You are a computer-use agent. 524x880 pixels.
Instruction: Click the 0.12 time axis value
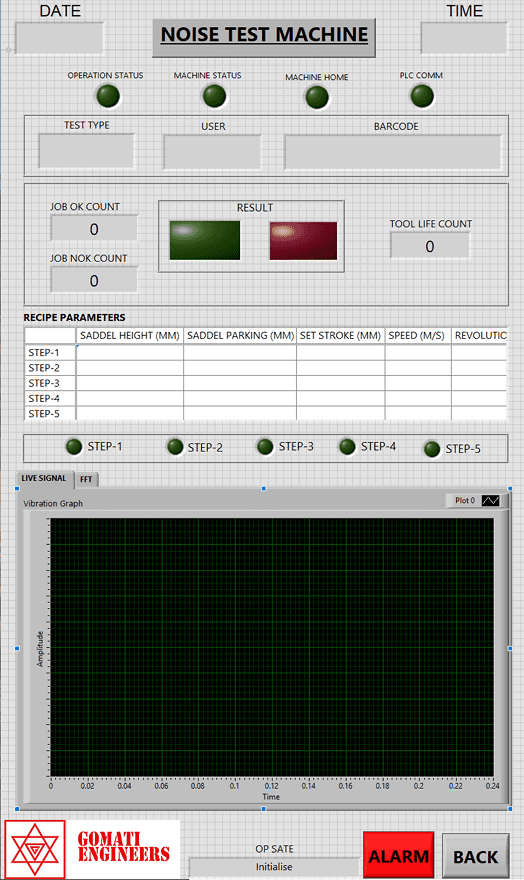point(272,786)
